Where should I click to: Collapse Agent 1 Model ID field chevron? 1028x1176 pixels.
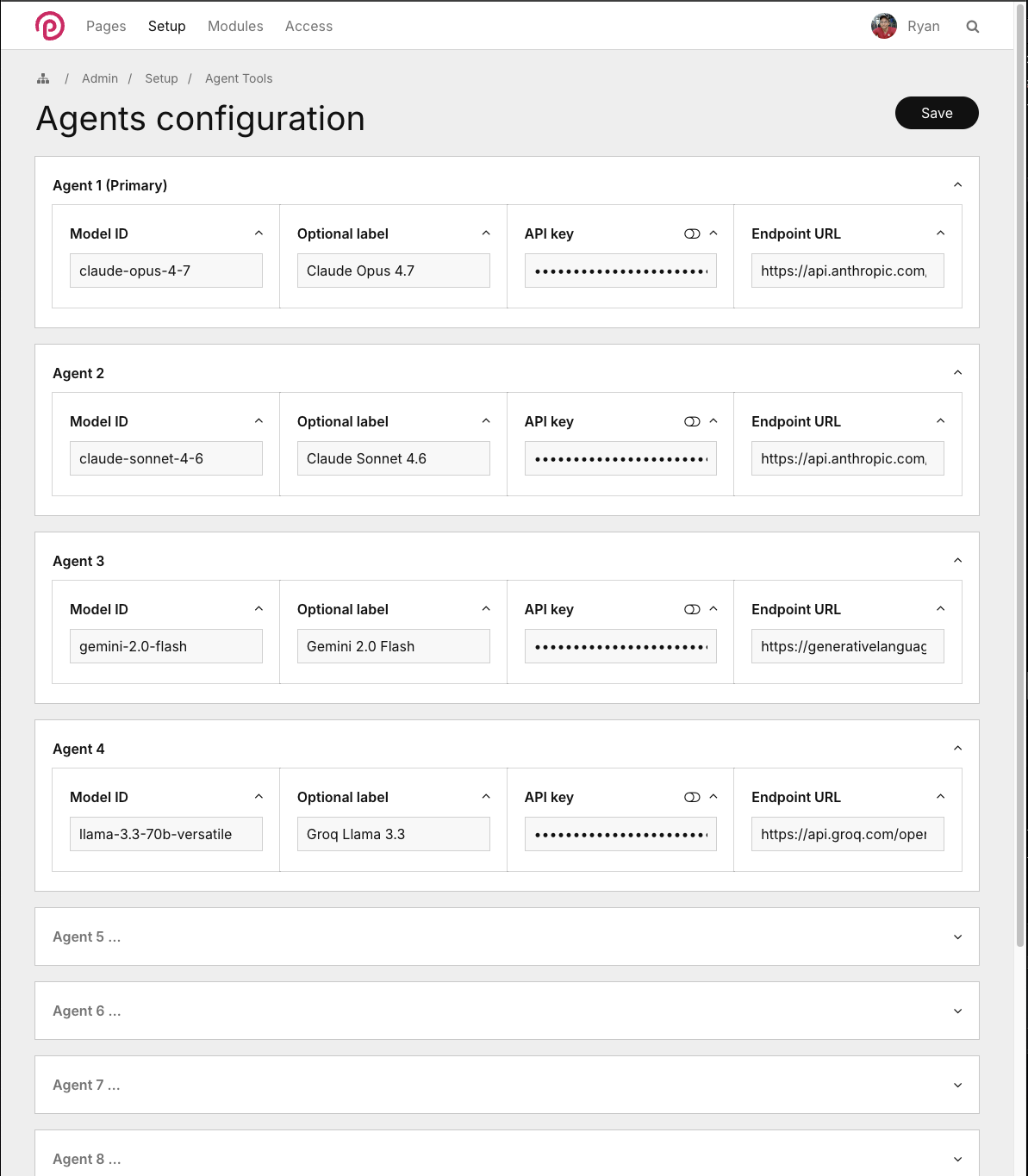[x=259, y=233]
